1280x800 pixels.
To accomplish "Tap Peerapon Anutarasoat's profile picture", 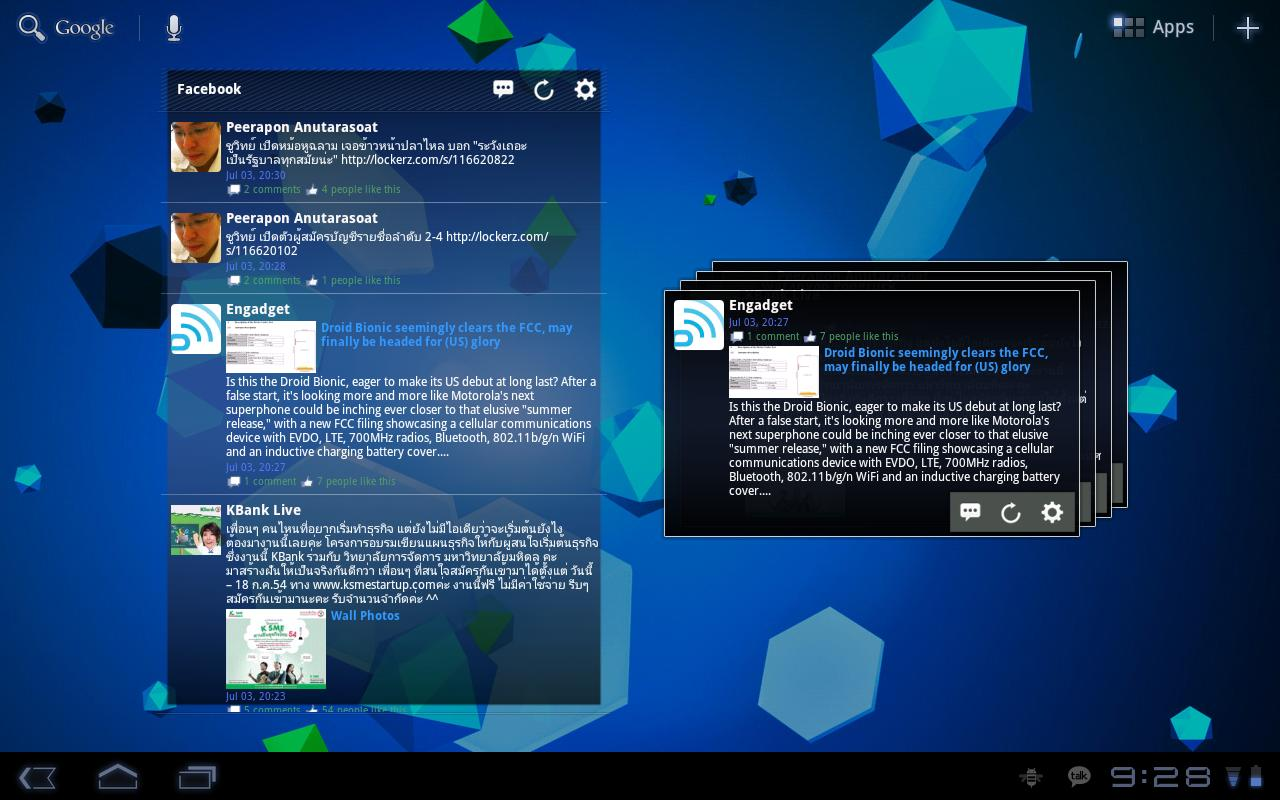I will (196, 147).
